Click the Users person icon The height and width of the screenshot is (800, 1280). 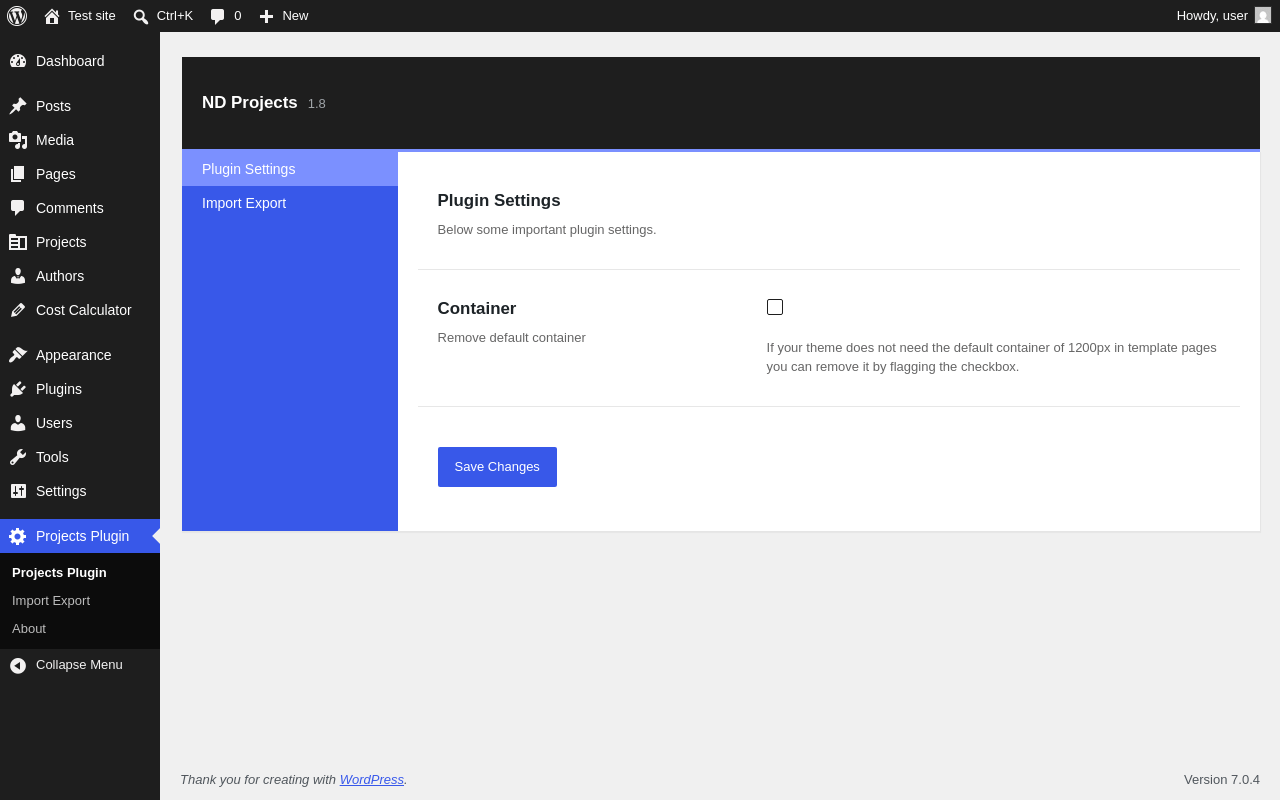pyautogui.click(x=18, y=423)
